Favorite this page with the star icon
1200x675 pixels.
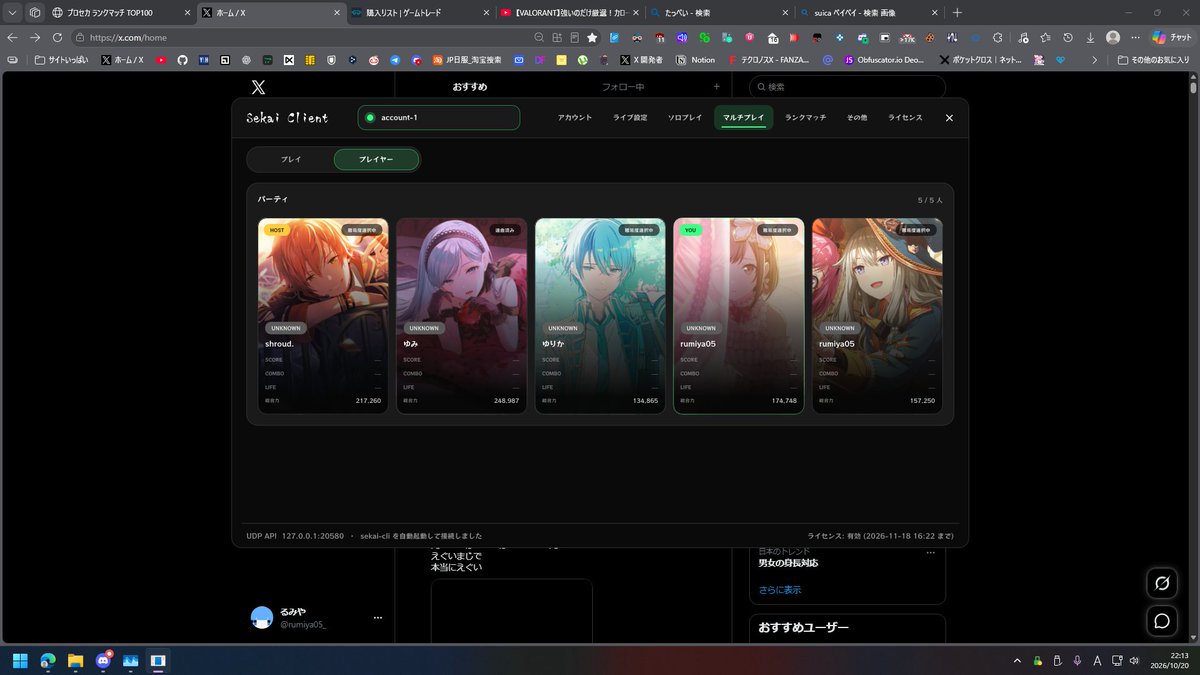click(592, 37)
